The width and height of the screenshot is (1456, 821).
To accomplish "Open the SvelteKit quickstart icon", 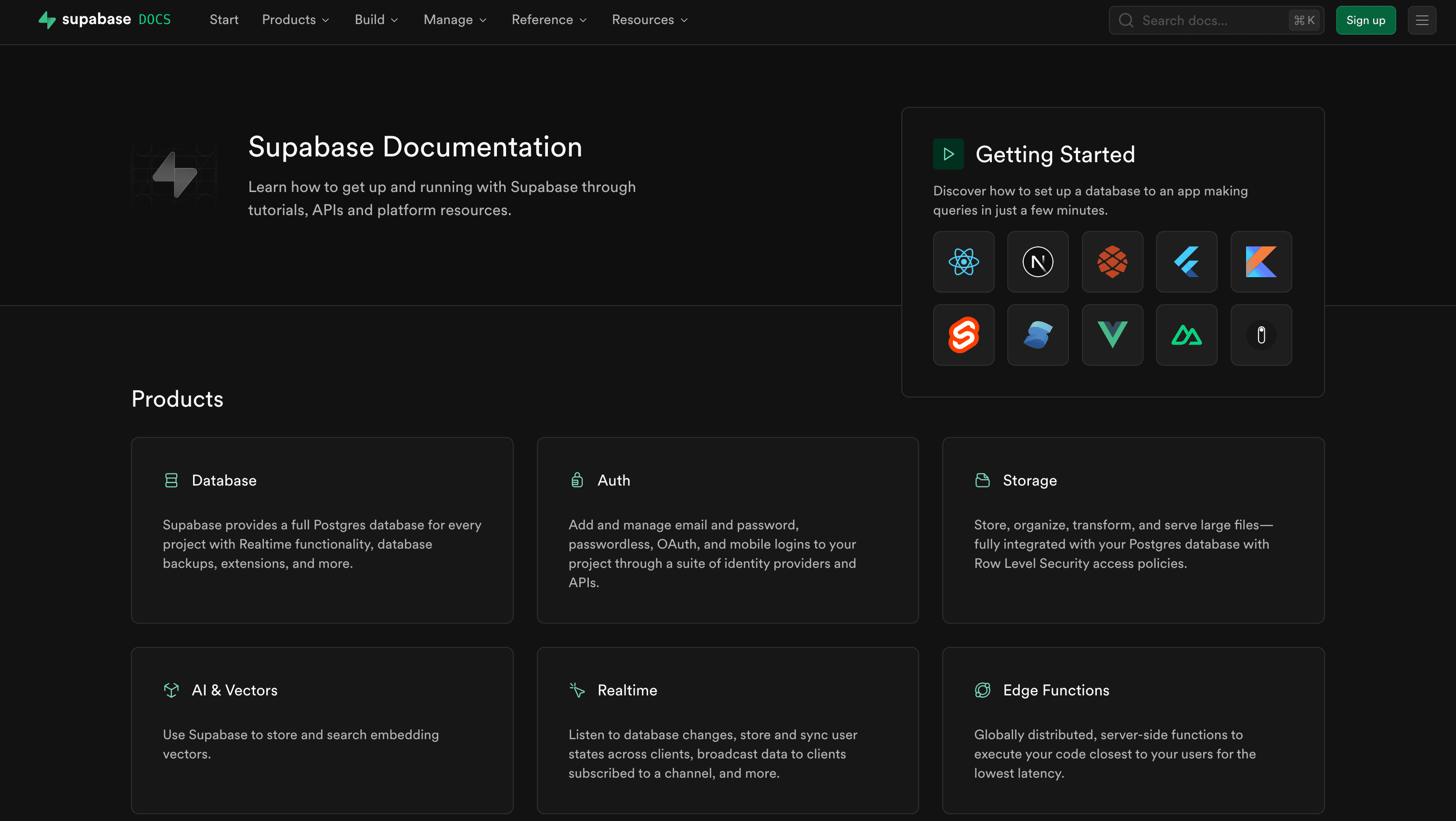I will 964,335.
